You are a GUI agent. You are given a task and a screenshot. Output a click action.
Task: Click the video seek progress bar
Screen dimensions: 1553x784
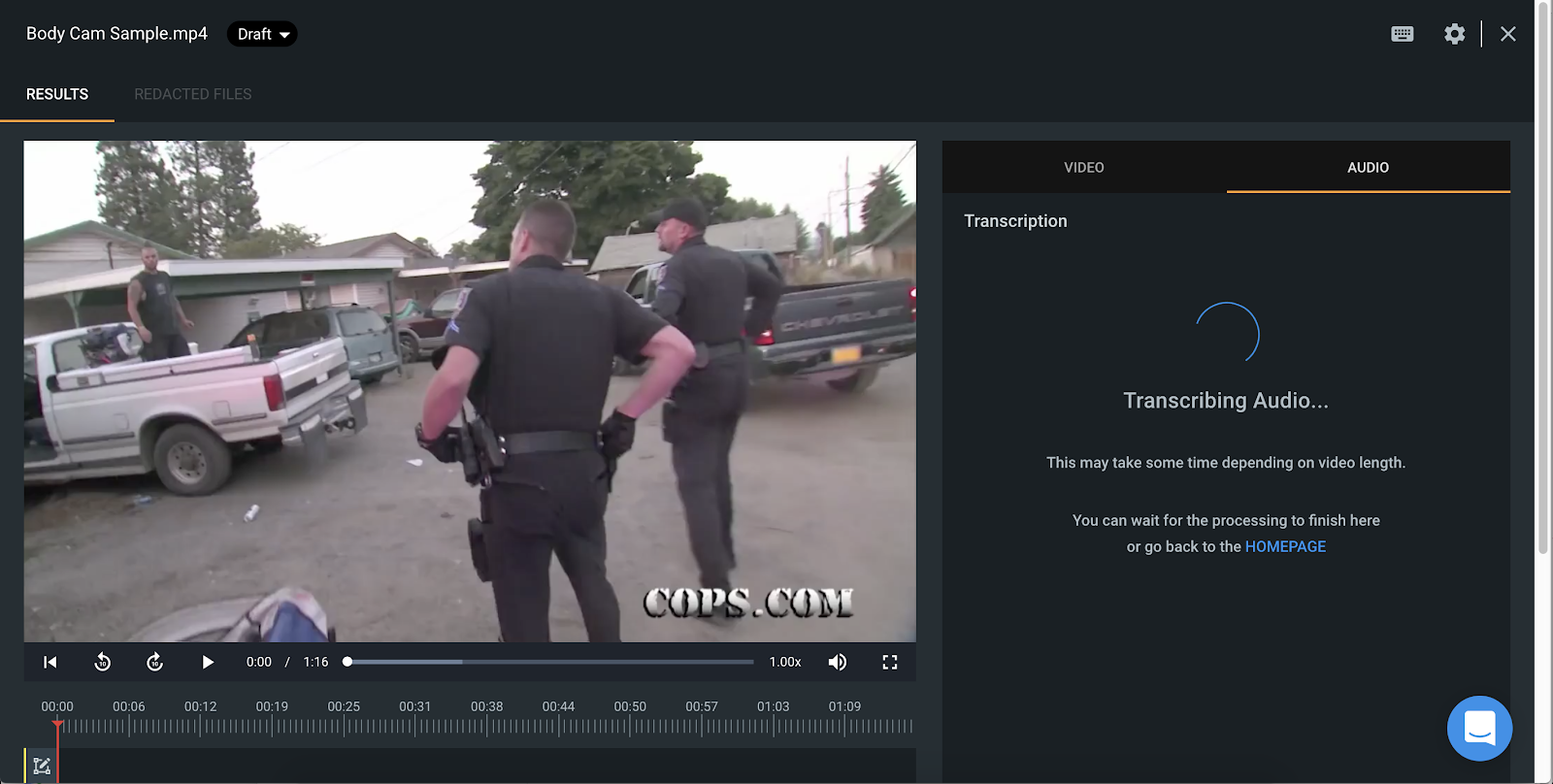pos(549,662)
